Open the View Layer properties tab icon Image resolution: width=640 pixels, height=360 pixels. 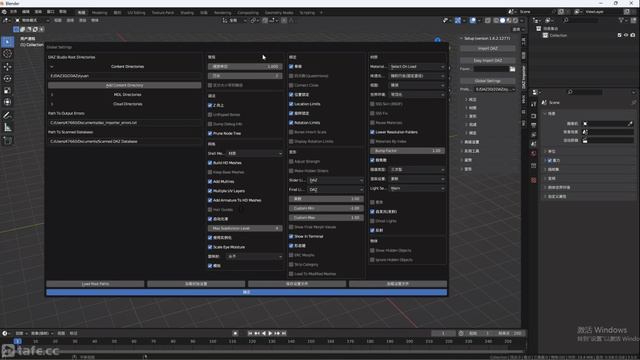point(533,135)
